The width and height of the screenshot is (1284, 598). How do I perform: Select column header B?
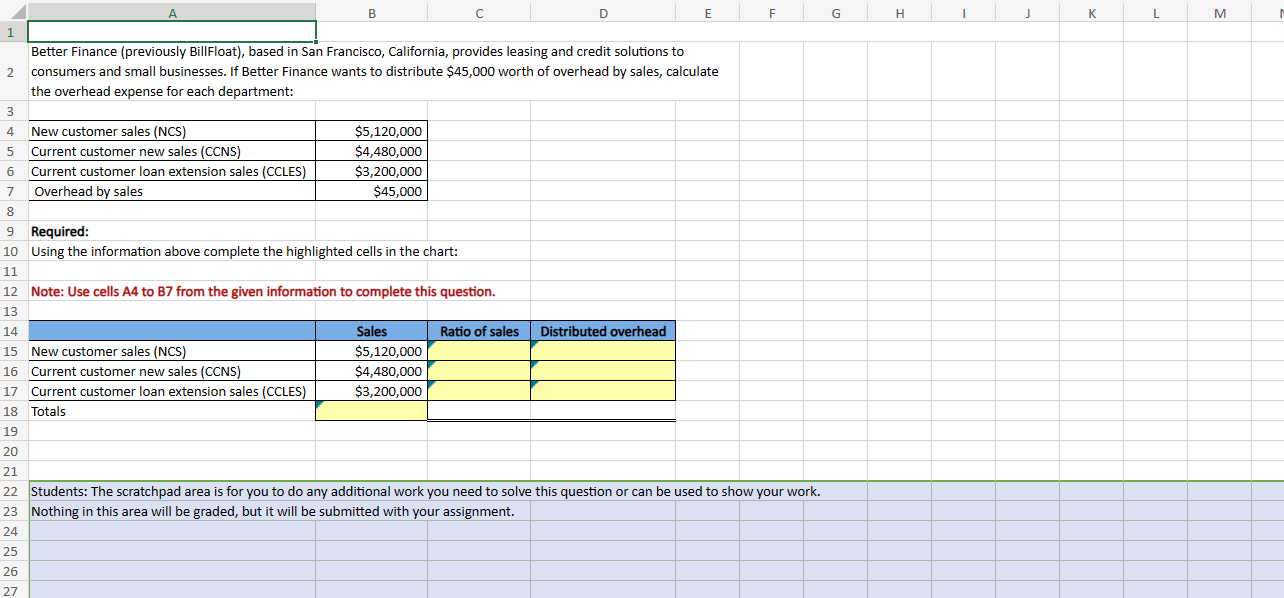pos(371,12)
